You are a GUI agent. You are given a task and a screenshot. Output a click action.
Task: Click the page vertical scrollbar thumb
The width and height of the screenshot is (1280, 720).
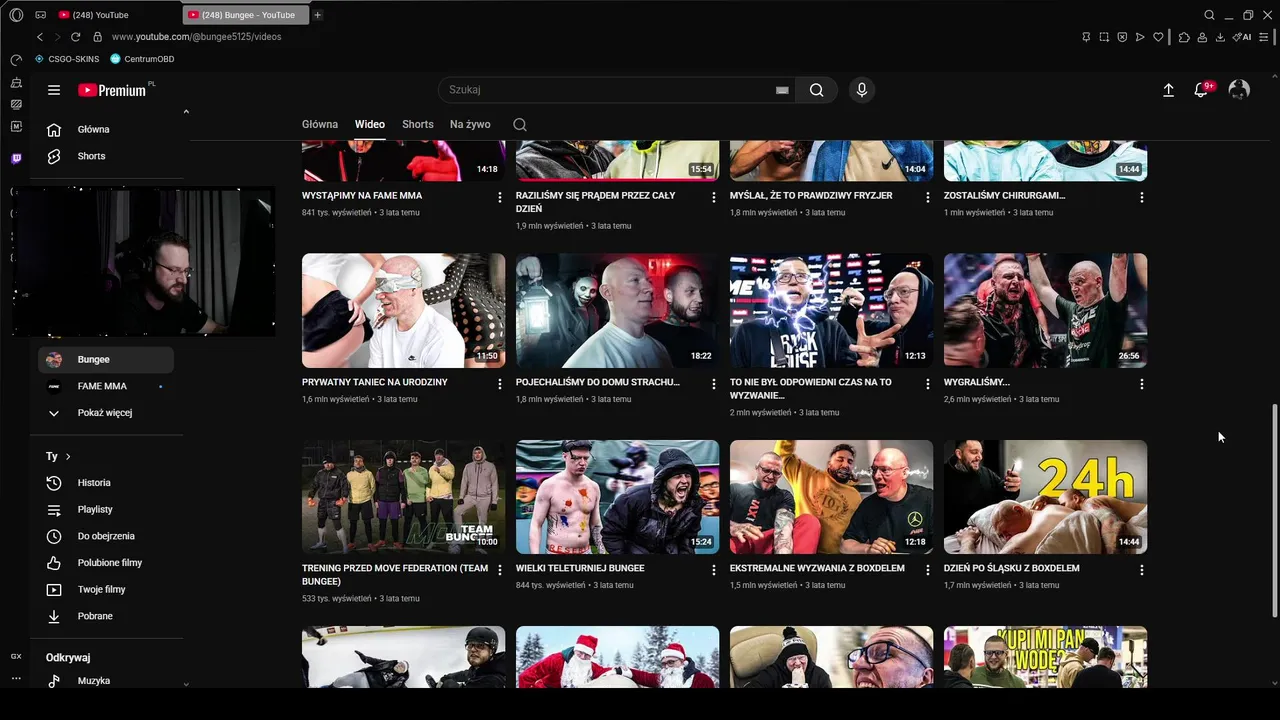click(1274, 510)
